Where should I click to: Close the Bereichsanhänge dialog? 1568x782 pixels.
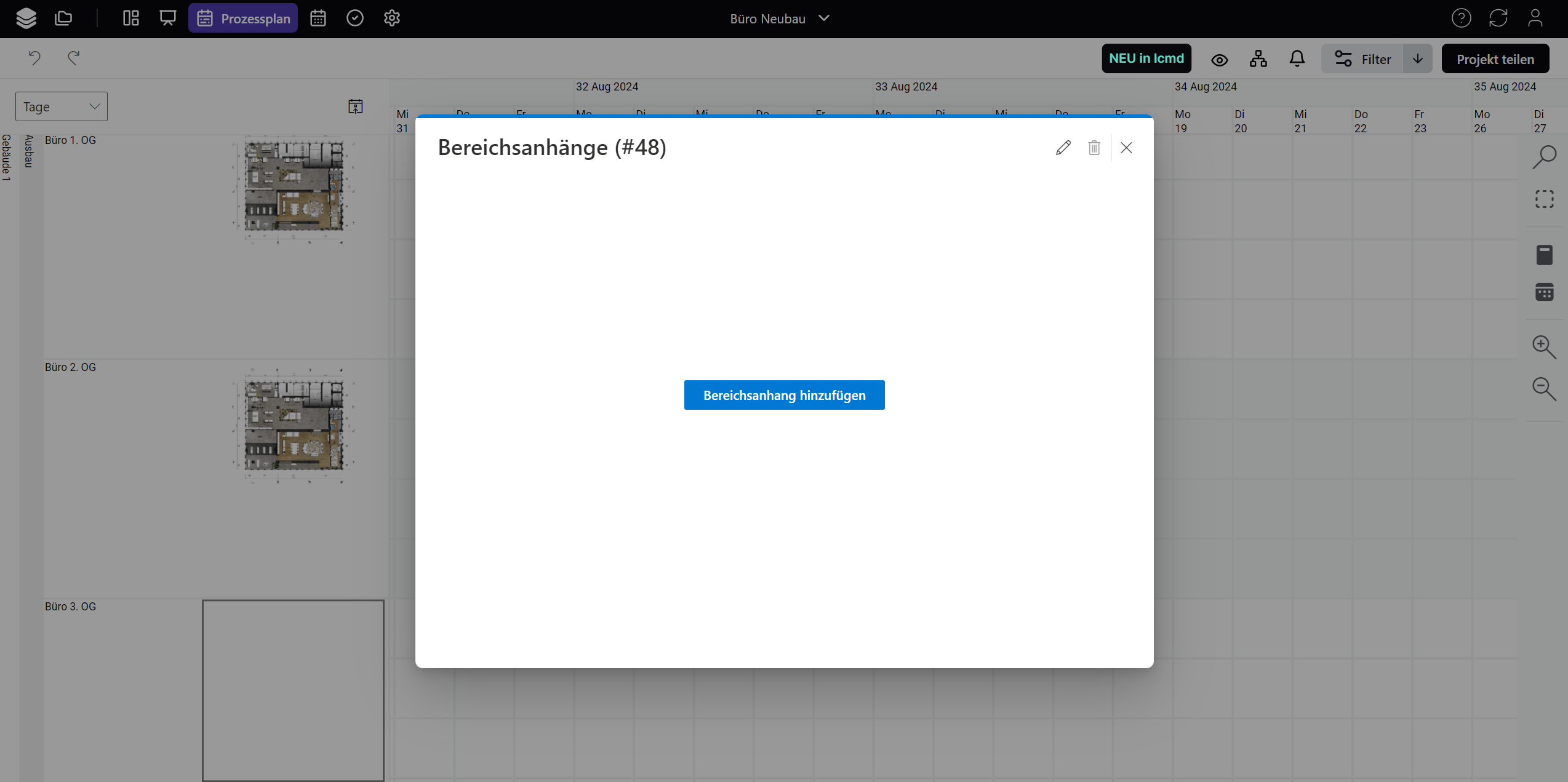[x=1126, y=148]
